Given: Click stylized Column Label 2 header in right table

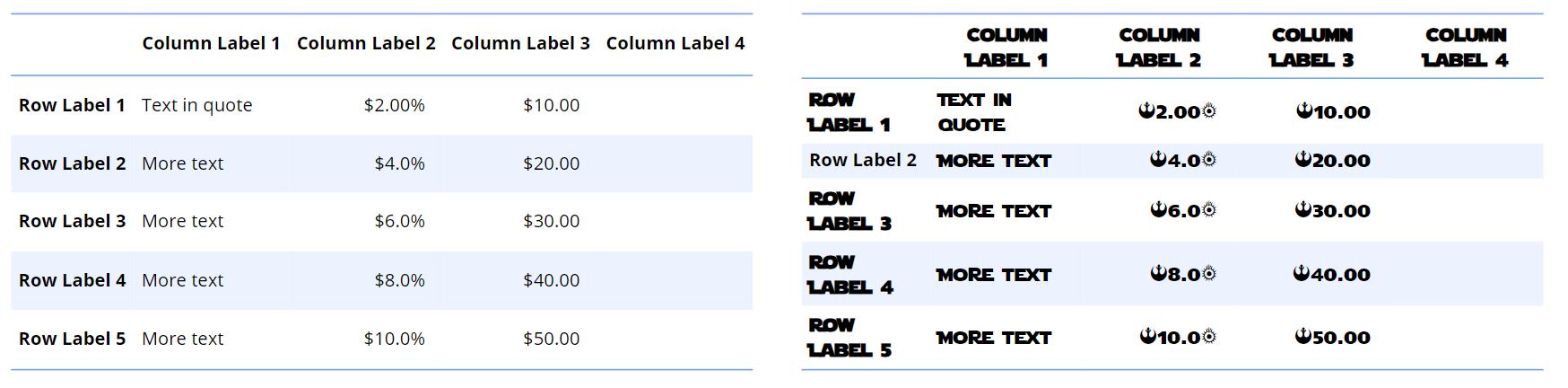Looking at the screenshot, I should coord(1159,47).
